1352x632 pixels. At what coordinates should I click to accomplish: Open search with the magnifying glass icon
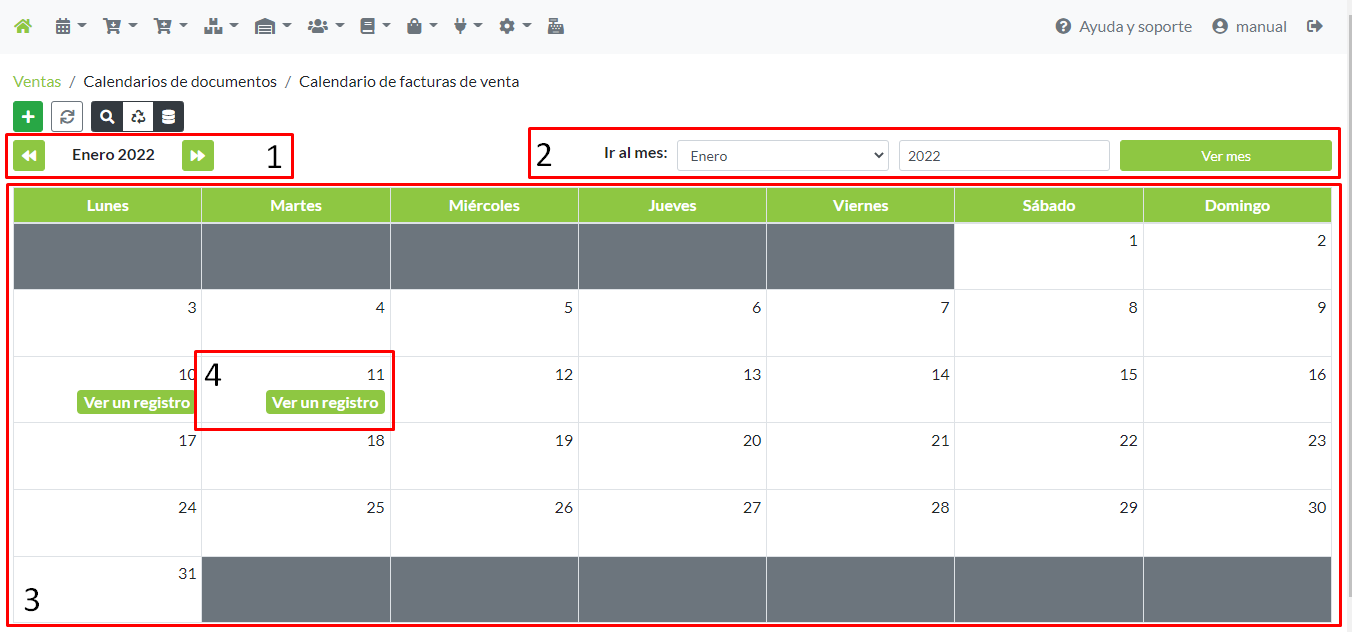pos(107,116)
